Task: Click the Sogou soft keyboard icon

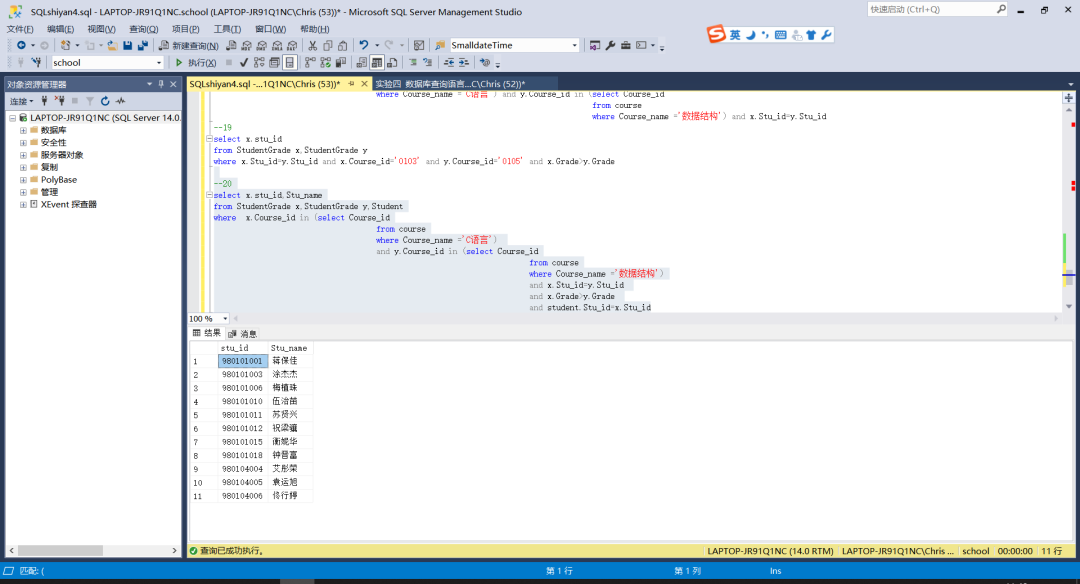Action: pos(780,35)
